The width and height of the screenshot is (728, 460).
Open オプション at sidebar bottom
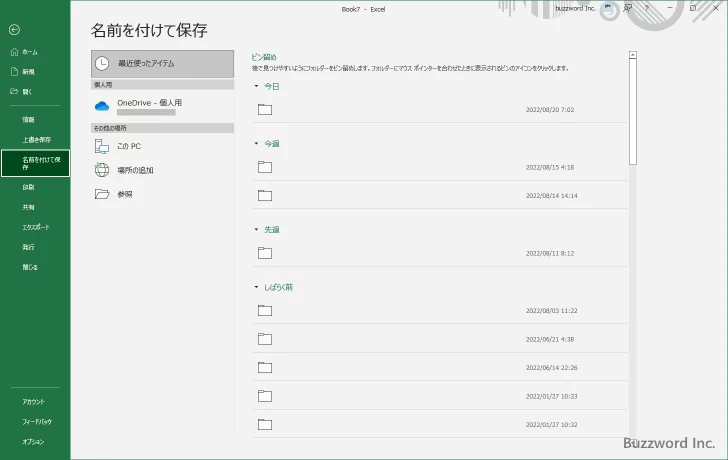point(33,442)
